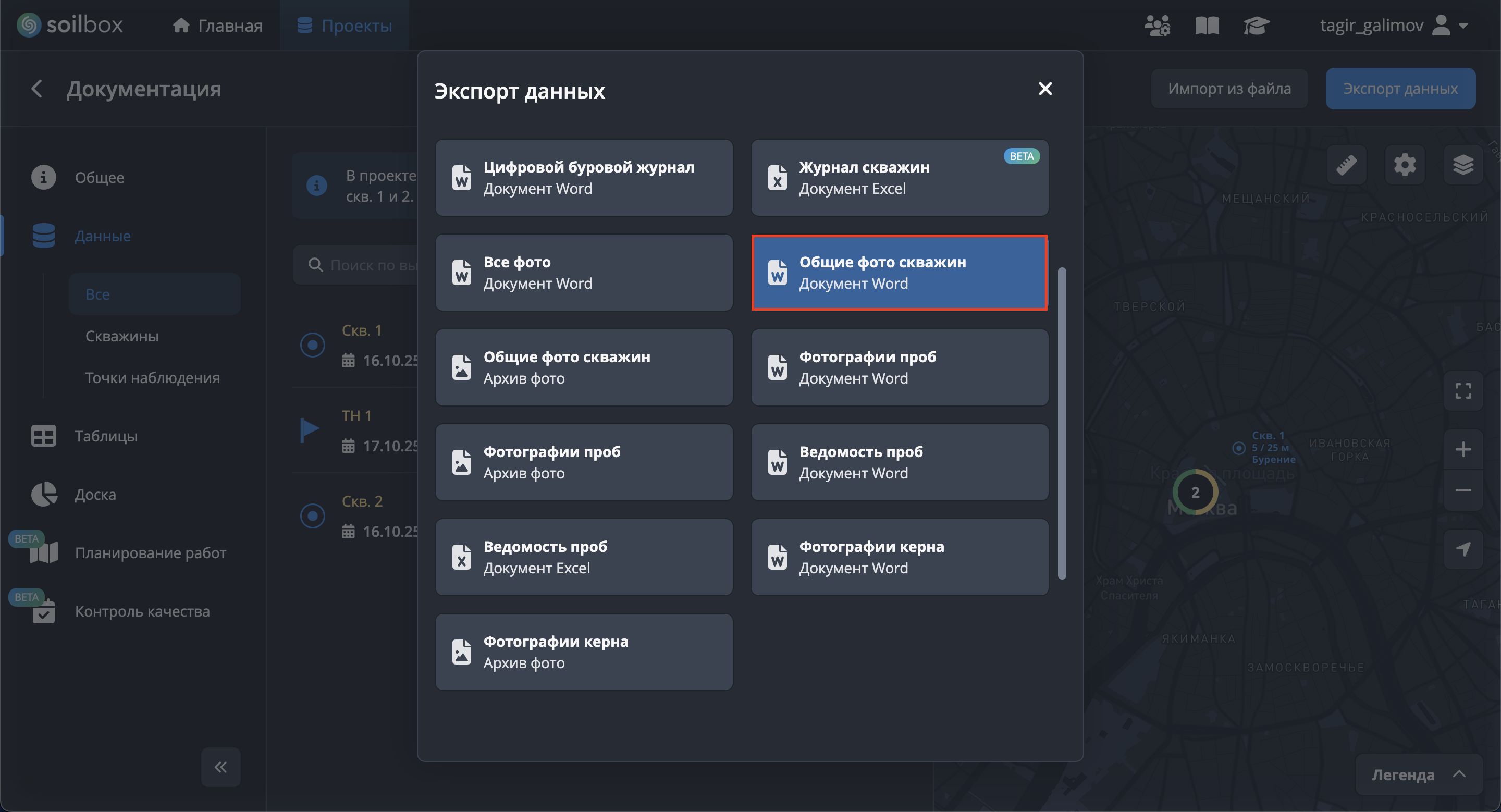1501x812 pixels.
Task: Zoom out on the map
Action: pyautogui.click(x=1462, y=490)
